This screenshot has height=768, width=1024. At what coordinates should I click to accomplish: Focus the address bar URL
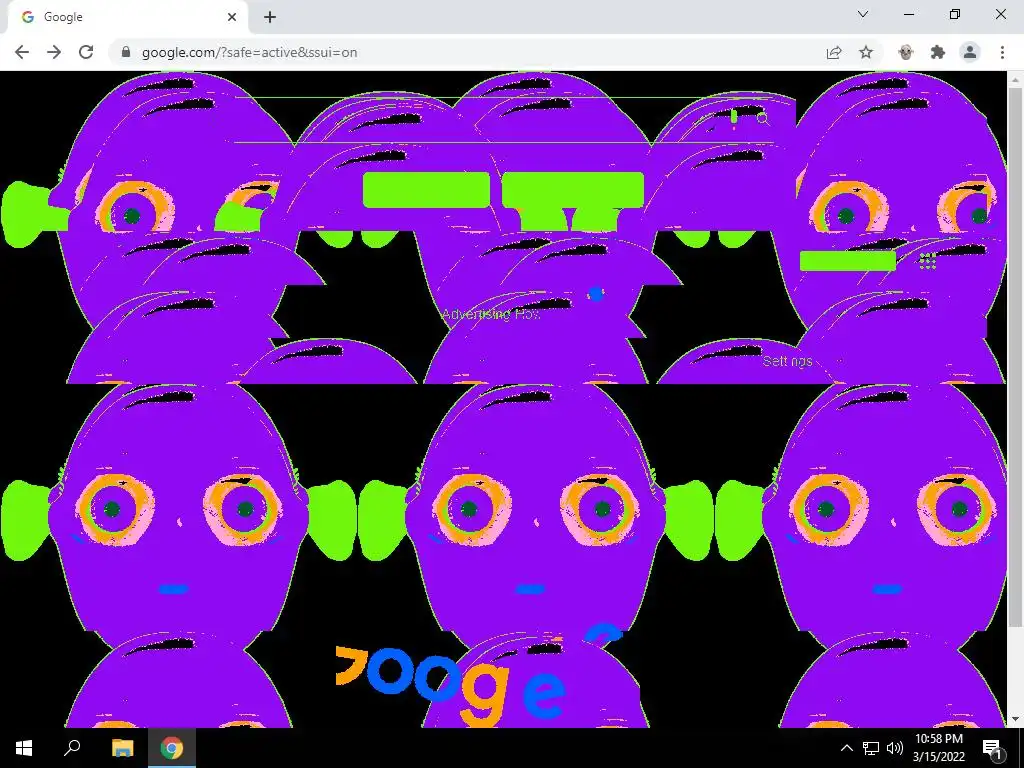[x=249, y=52]
